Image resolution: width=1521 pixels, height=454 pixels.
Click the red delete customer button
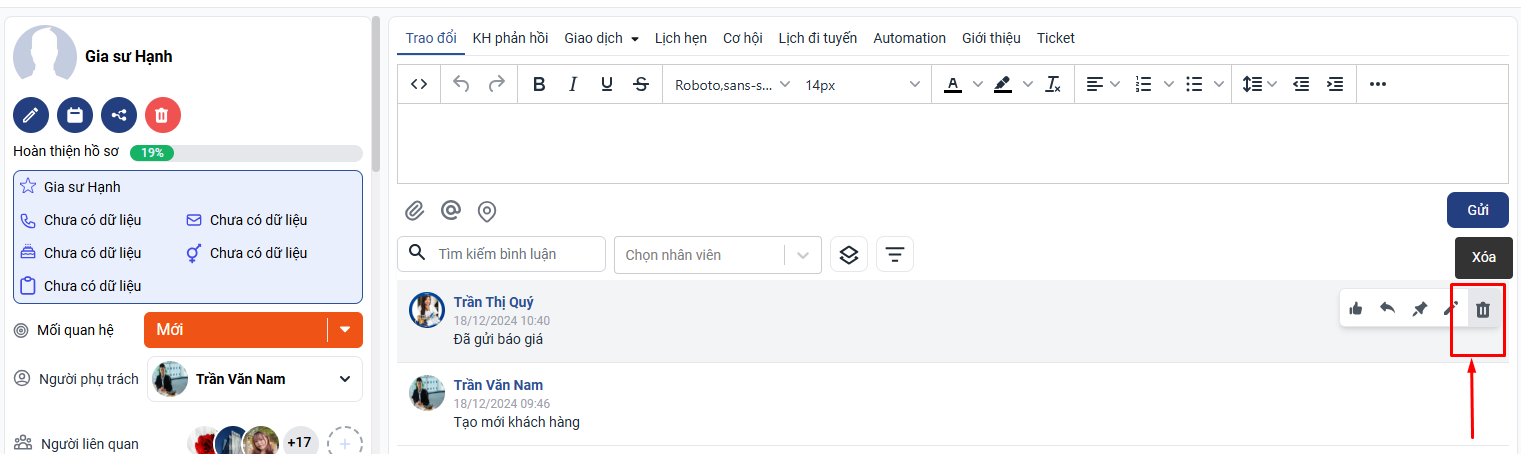point(163,115)
